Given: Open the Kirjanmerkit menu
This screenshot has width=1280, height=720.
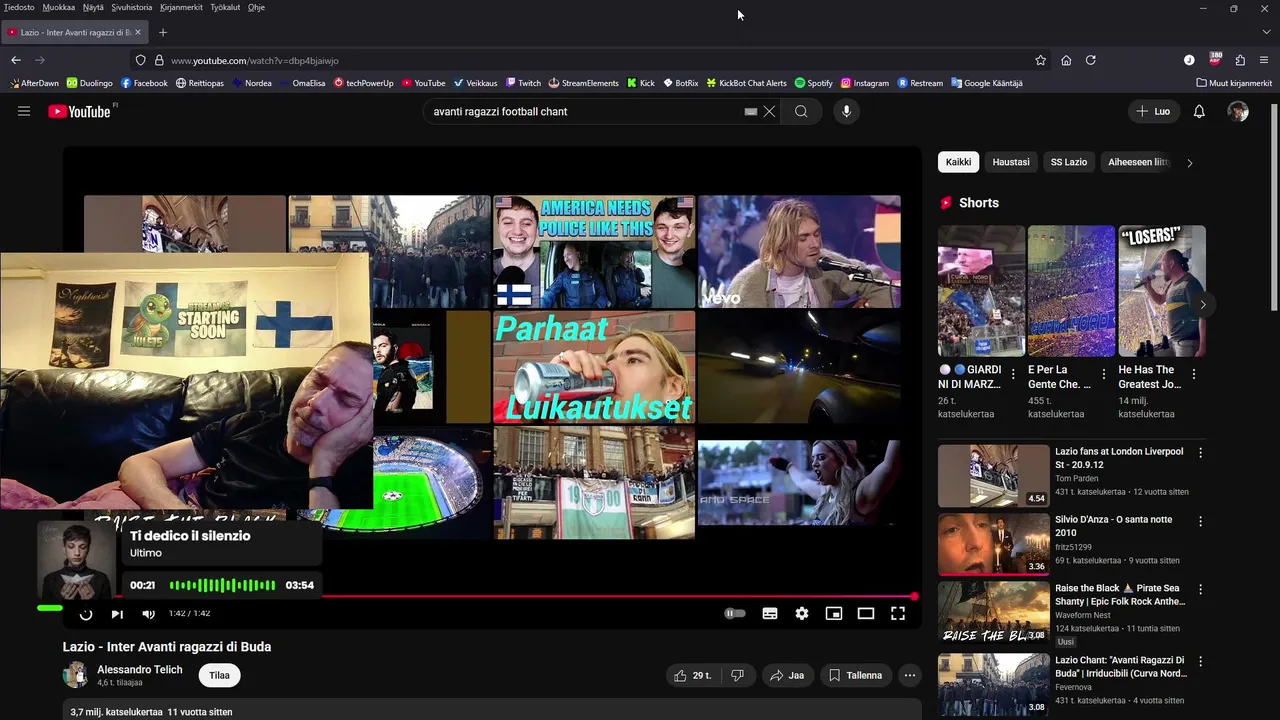Looking at the screenshot, I should click(181, 7).
